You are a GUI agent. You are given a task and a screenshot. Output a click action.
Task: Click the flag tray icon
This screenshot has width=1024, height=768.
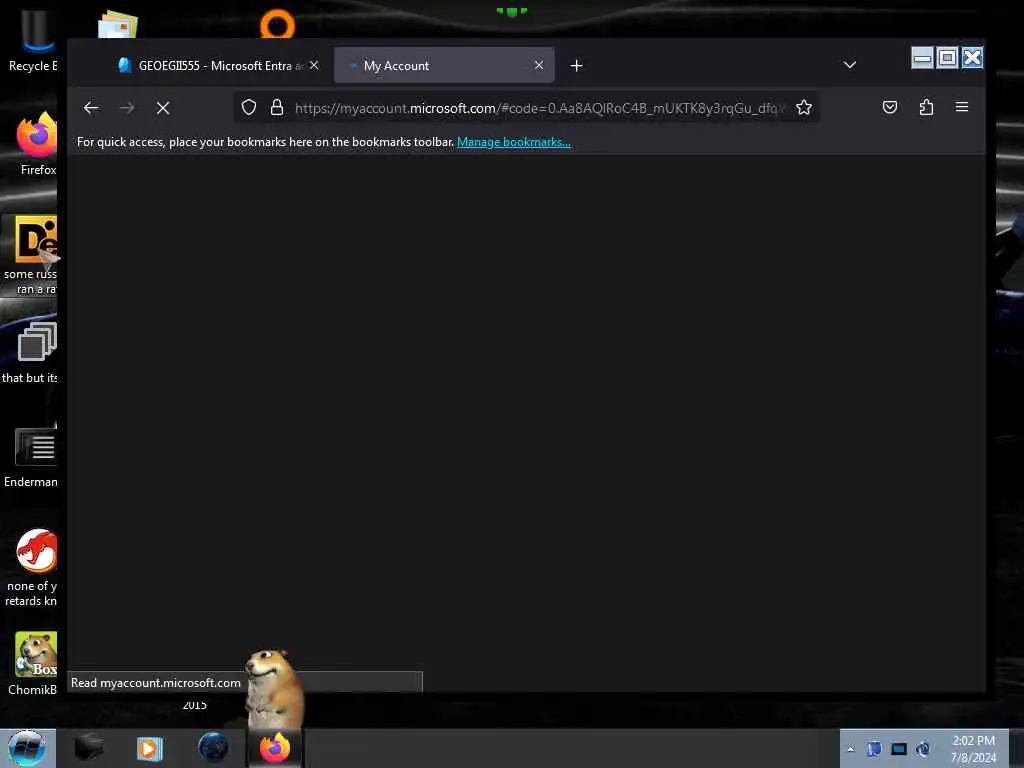(874, 749)
